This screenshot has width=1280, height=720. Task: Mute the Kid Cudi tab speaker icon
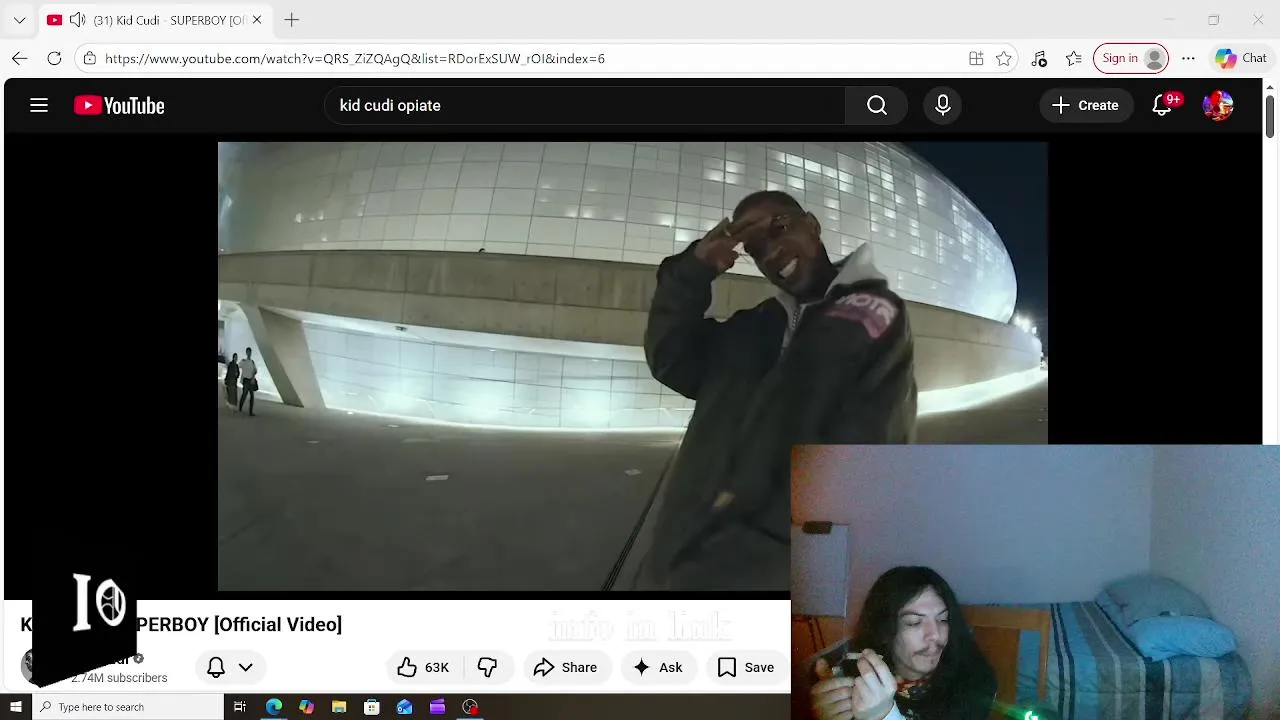tap(77, 20)
